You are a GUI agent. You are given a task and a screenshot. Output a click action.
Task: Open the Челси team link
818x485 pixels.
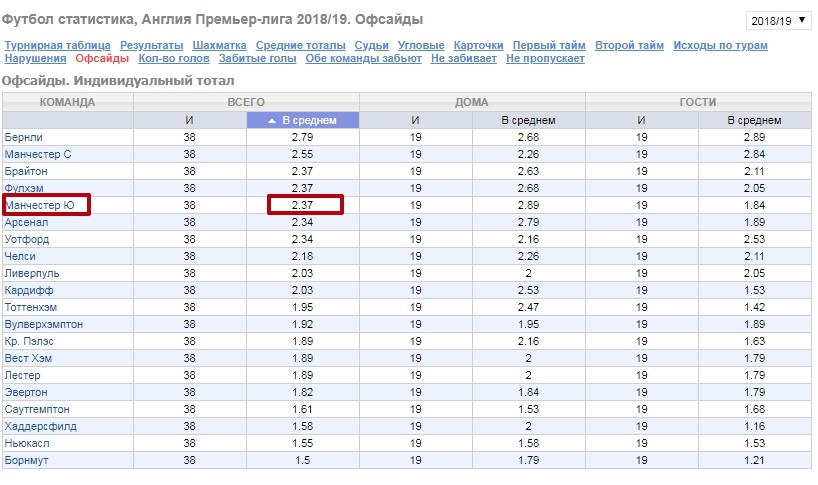pyautogui.click(x=20, y=257)
